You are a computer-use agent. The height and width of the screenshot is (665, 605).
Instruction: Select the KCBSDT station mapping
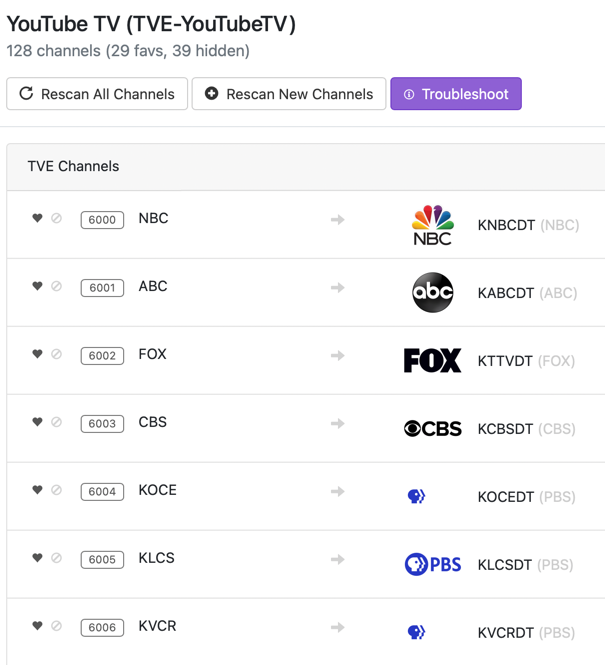click(526, 429)
